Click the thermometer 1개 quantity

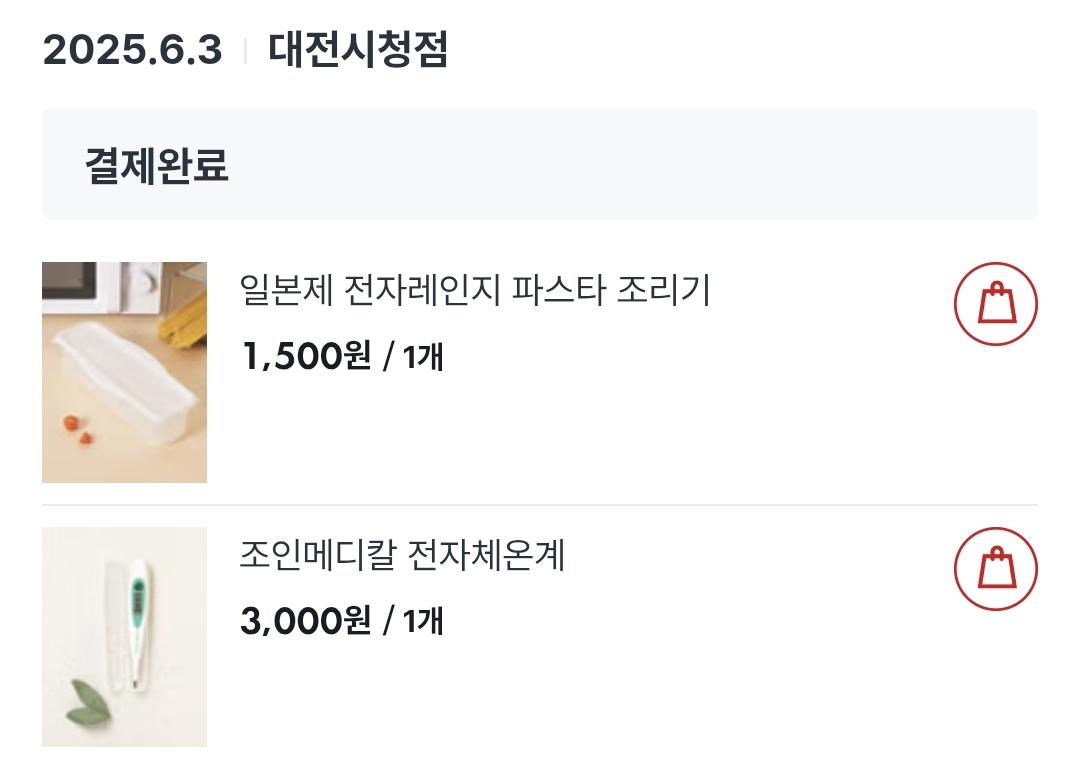click(x=423, y=621)
